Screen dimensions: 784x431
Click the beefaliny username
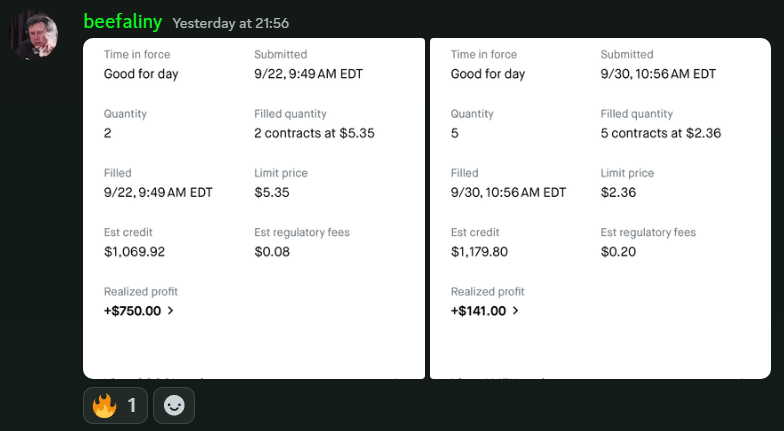(x=122, y=22)
